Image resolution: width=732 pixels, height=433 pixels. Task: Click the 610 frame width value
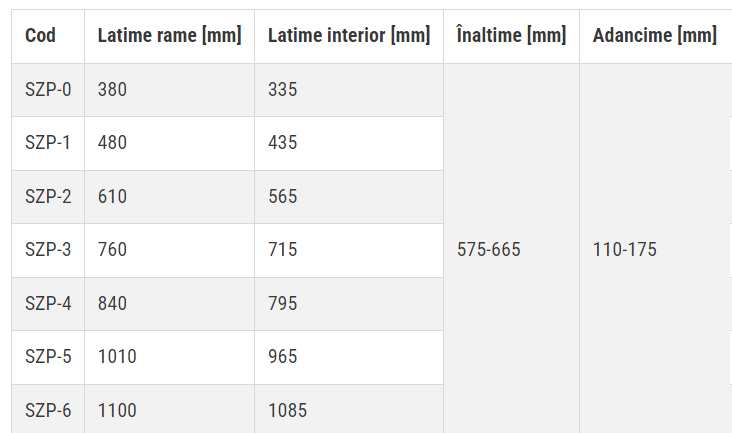(112, 197)
